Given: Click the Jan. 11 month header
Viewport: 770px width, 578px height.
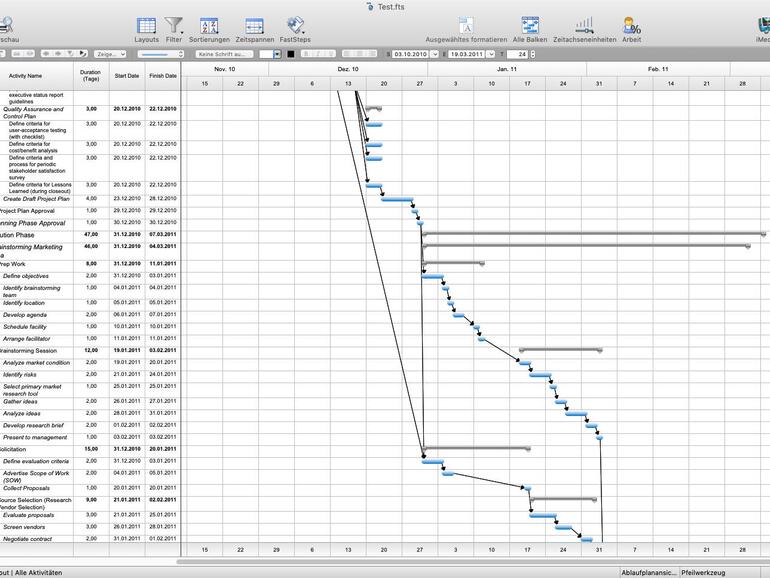Looking at the screenshot, I should tap(507, 69).
